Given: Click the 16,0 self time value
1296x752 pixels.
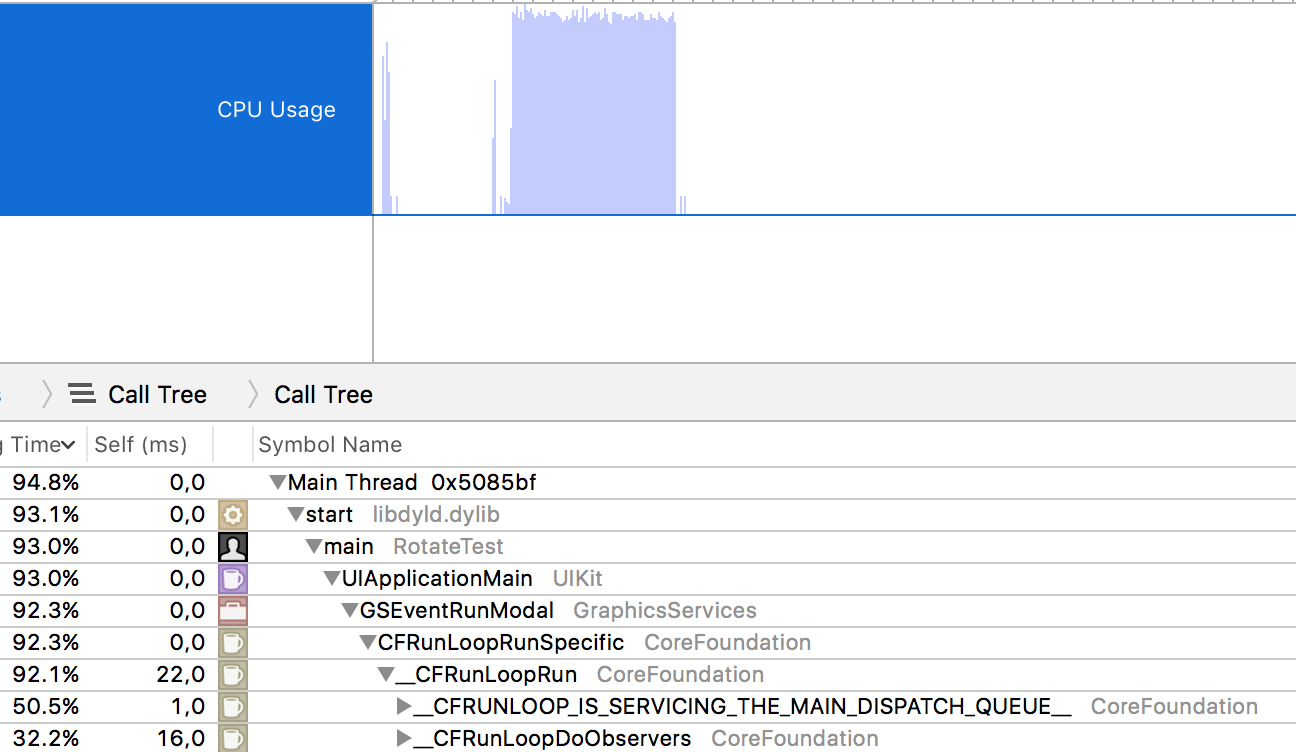Looking at the screenshot, I should tap(181, 739).
